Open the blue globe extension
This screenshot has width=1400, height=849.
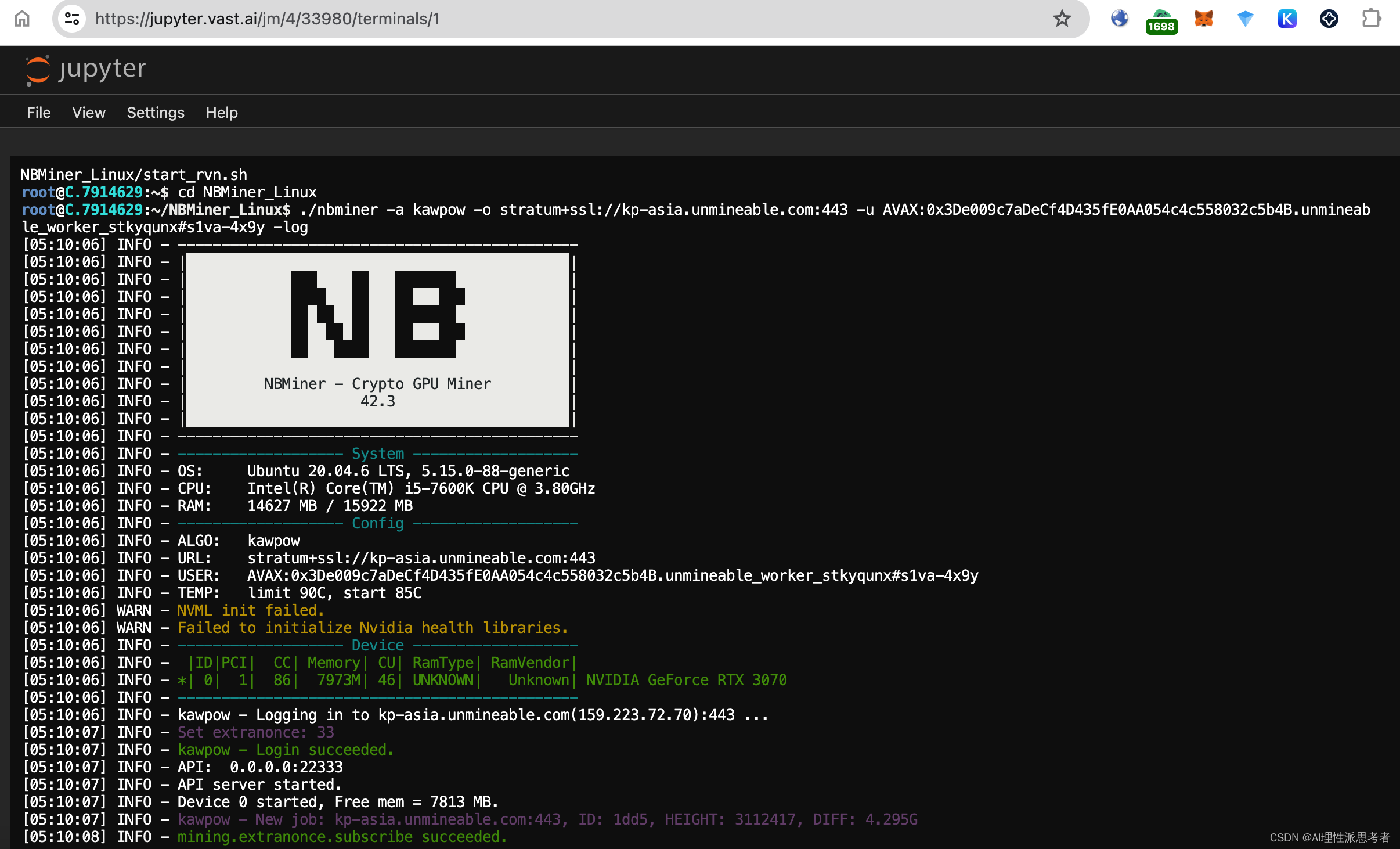pyautogui.click(x=1119, y=19)
